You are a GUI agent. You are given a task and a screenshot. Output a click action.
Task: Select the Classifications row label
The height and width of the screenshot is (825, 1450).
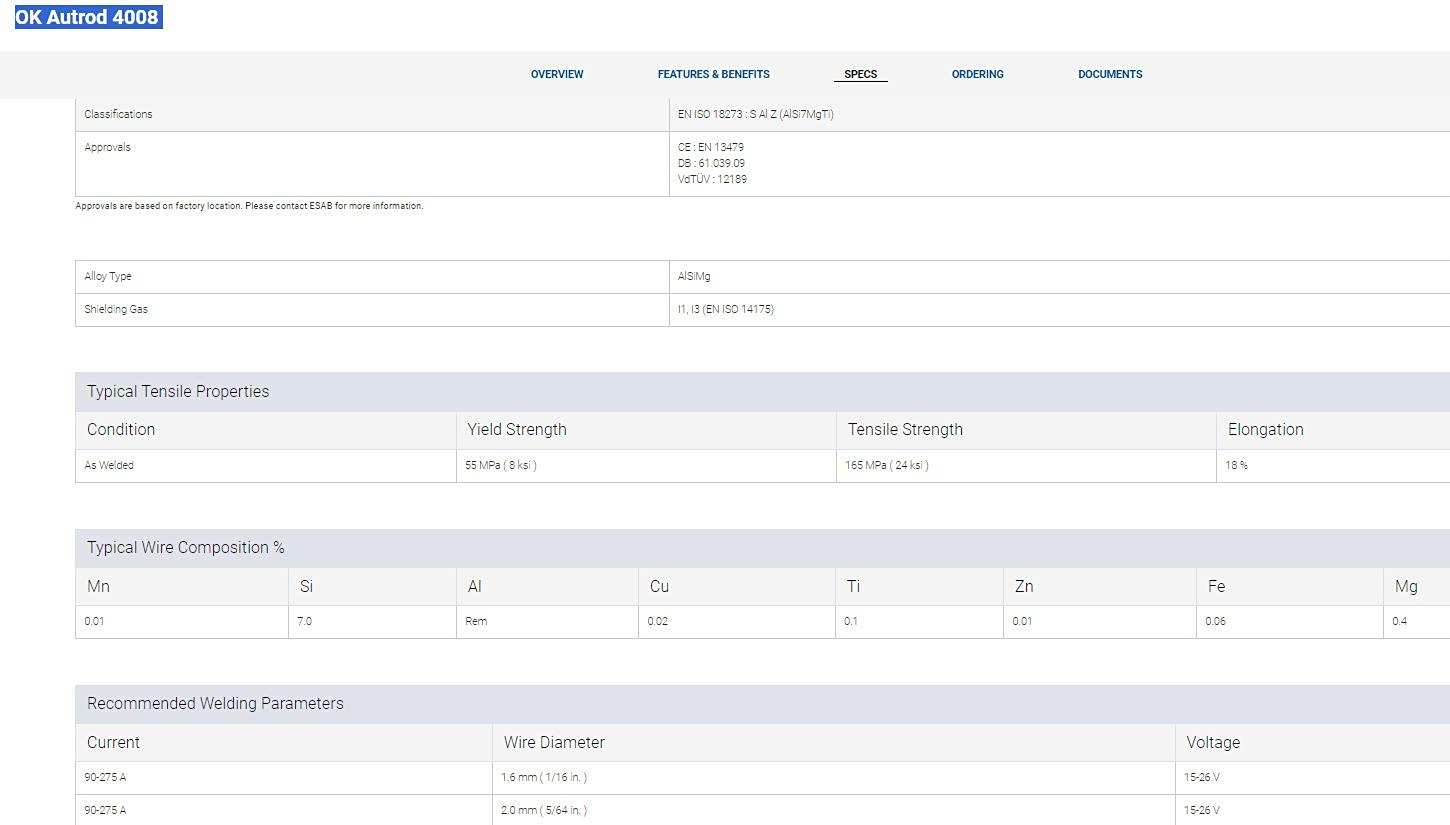[118, 114]
